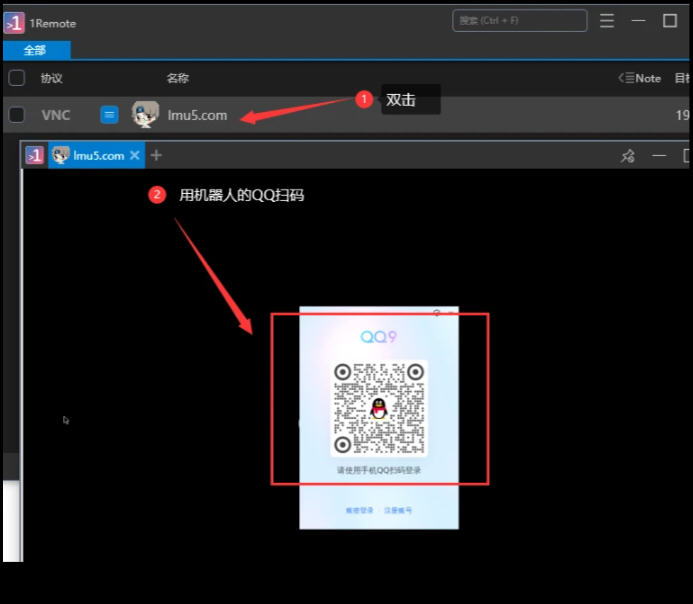The image size is (693, 604).
Task: Click the right blue link under the QR code
Action: click(398, 510)
